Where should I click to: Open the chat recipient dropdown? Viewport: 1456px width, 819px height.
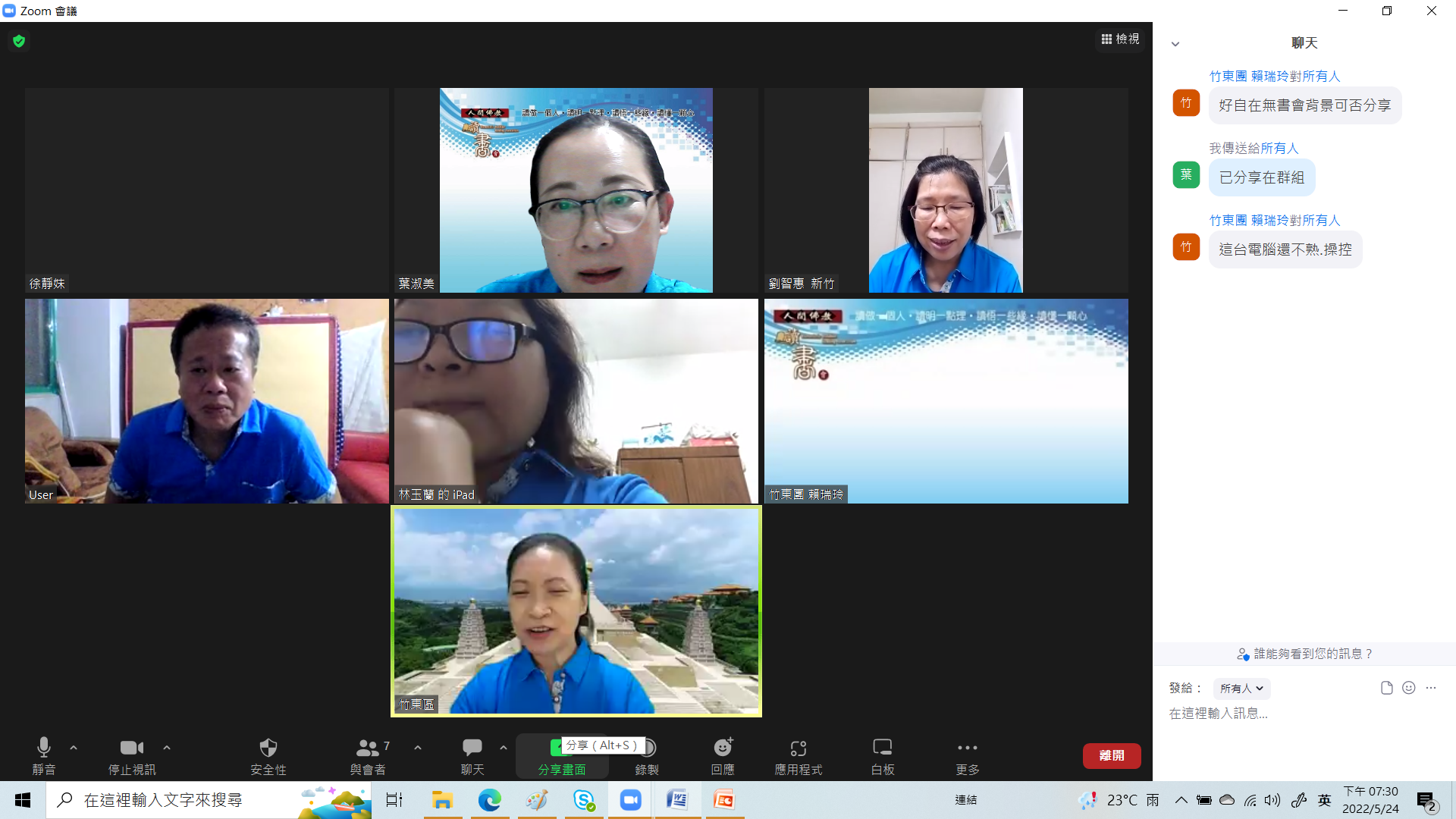pos(1241,688)
